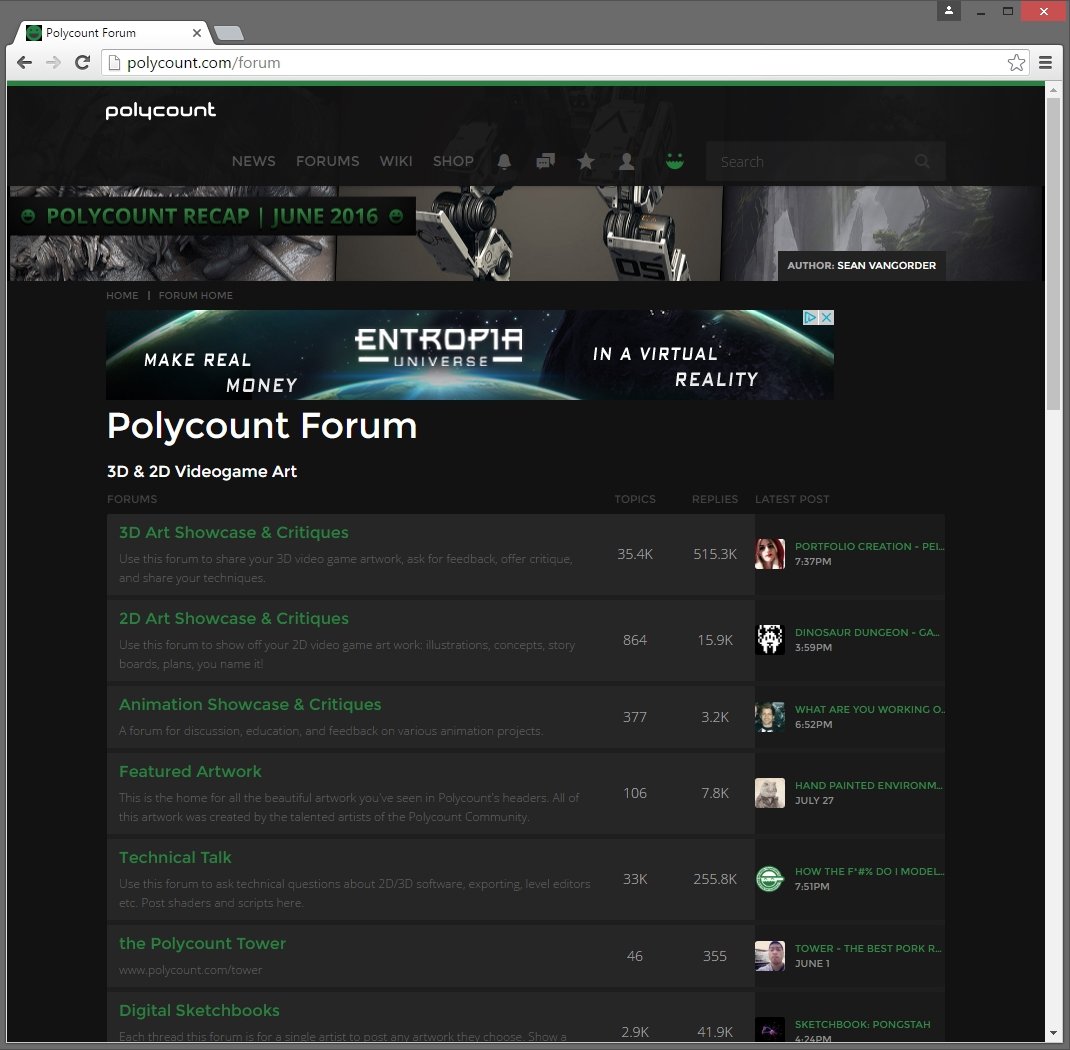Screen dimensions: 1070x1050
Task: Reload the page with the refresh button
Action: click(x=83, y=63)
